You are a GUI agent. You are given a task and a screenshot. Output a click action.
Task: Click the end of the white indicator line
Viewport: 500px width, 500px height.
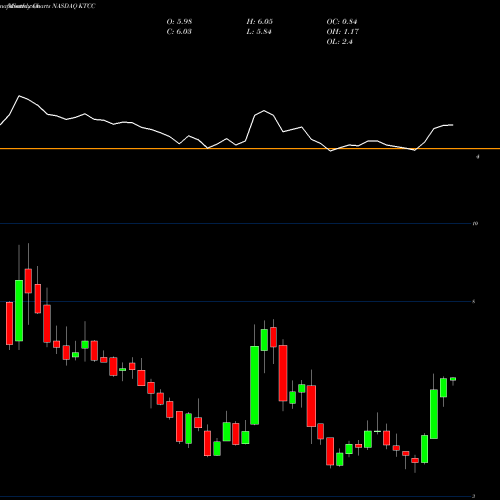[x=453, y=125]
